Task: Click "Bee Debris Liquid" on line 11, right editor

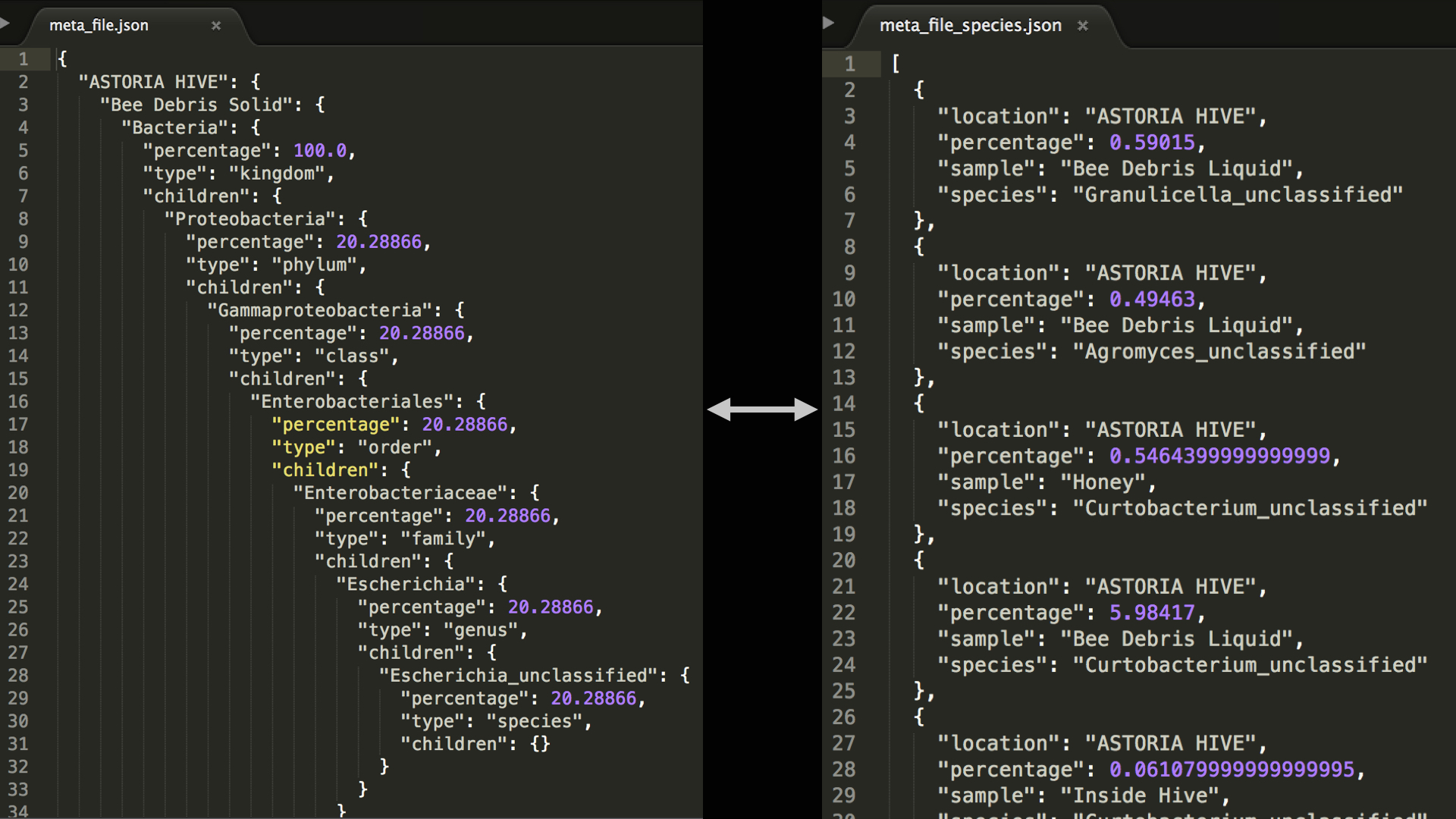Action: click(x=1176, y=325)
